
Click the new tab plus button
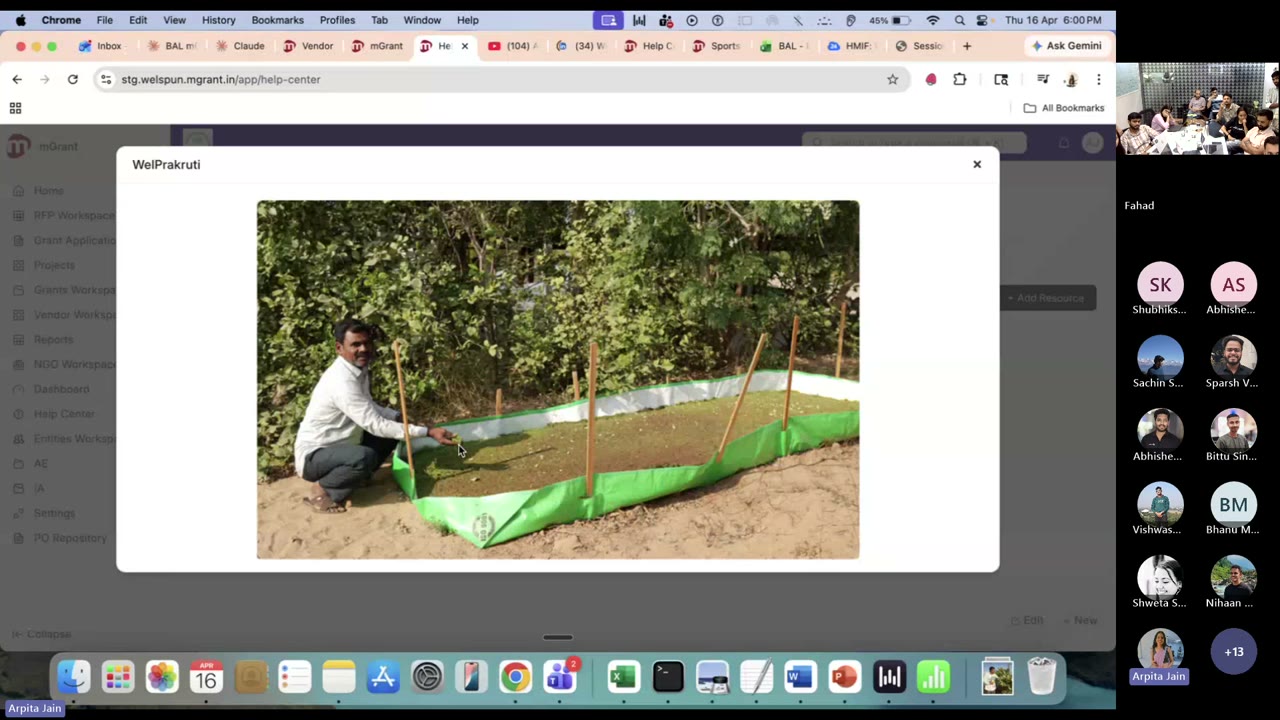click(966, 46)
